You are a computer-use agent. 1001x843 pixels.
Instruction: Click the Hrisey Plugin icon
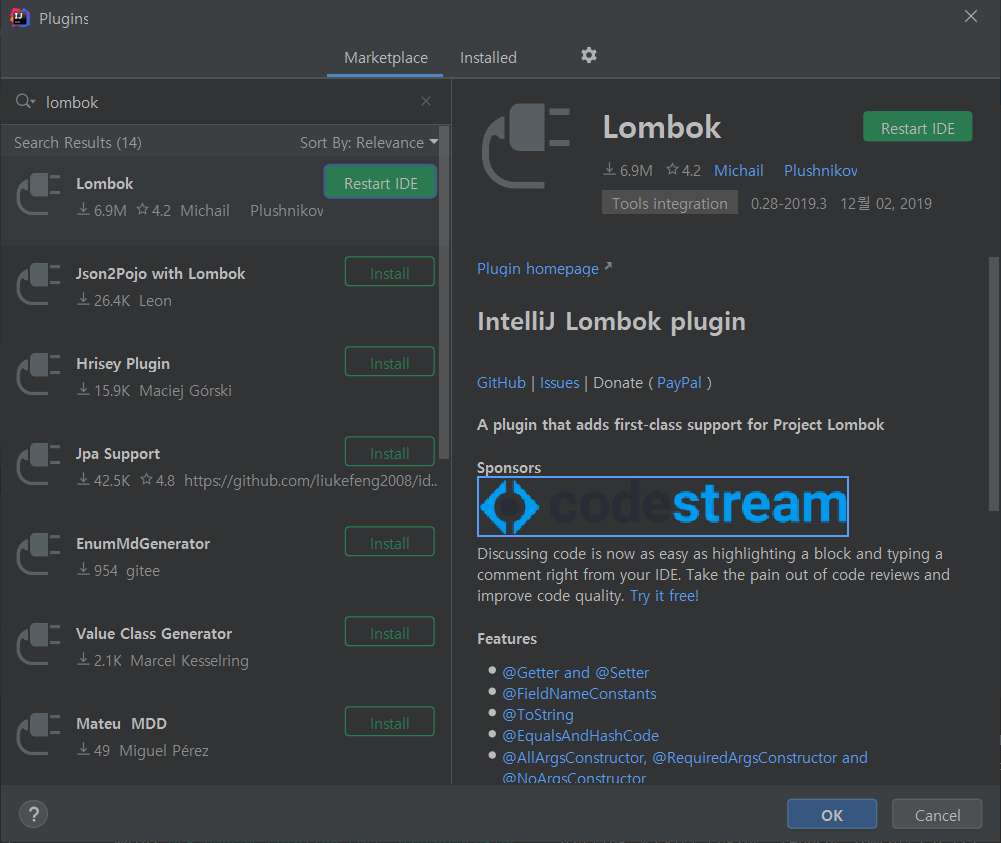coord(38,375)
